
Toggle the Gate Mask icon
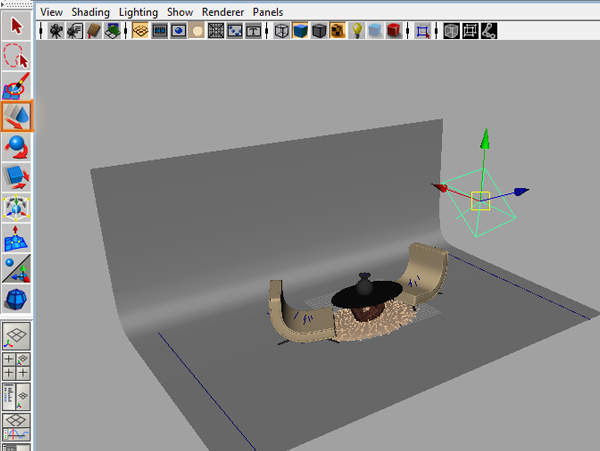pos(197,31)
